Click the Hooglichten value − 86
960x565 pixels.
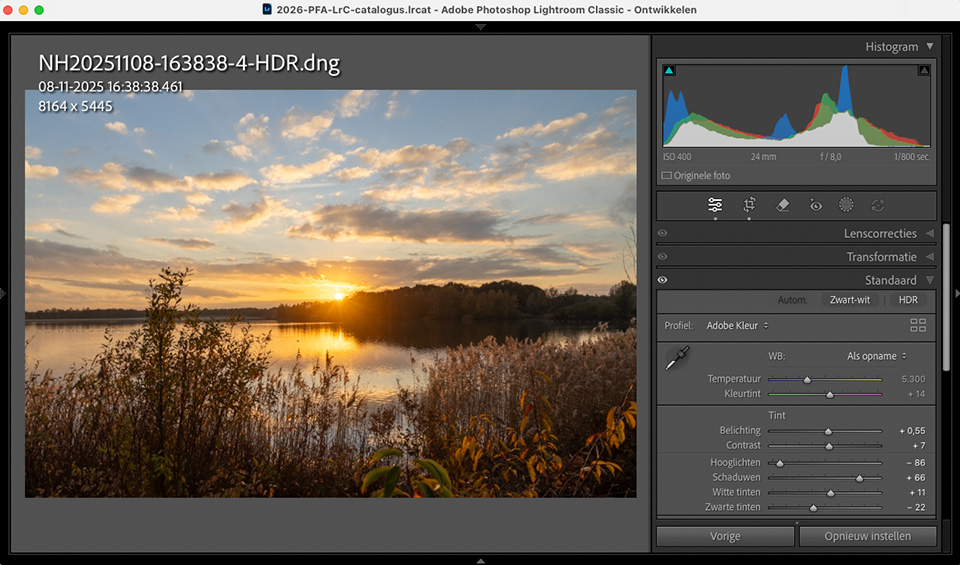916,463
